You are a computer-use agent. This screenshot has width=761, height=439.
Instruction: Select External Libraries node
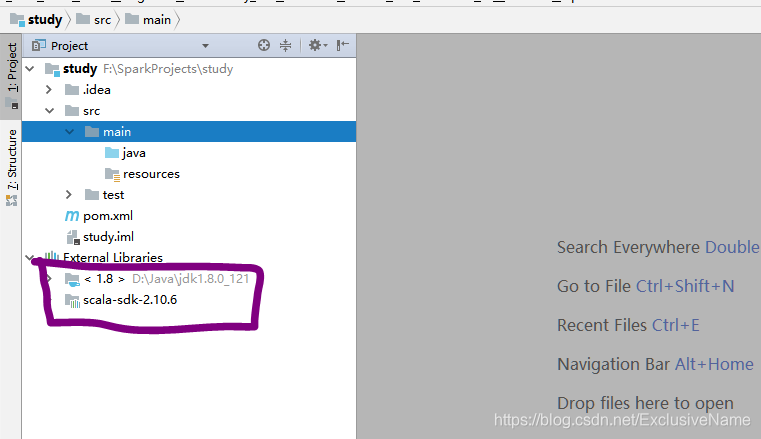pos(189,258)
